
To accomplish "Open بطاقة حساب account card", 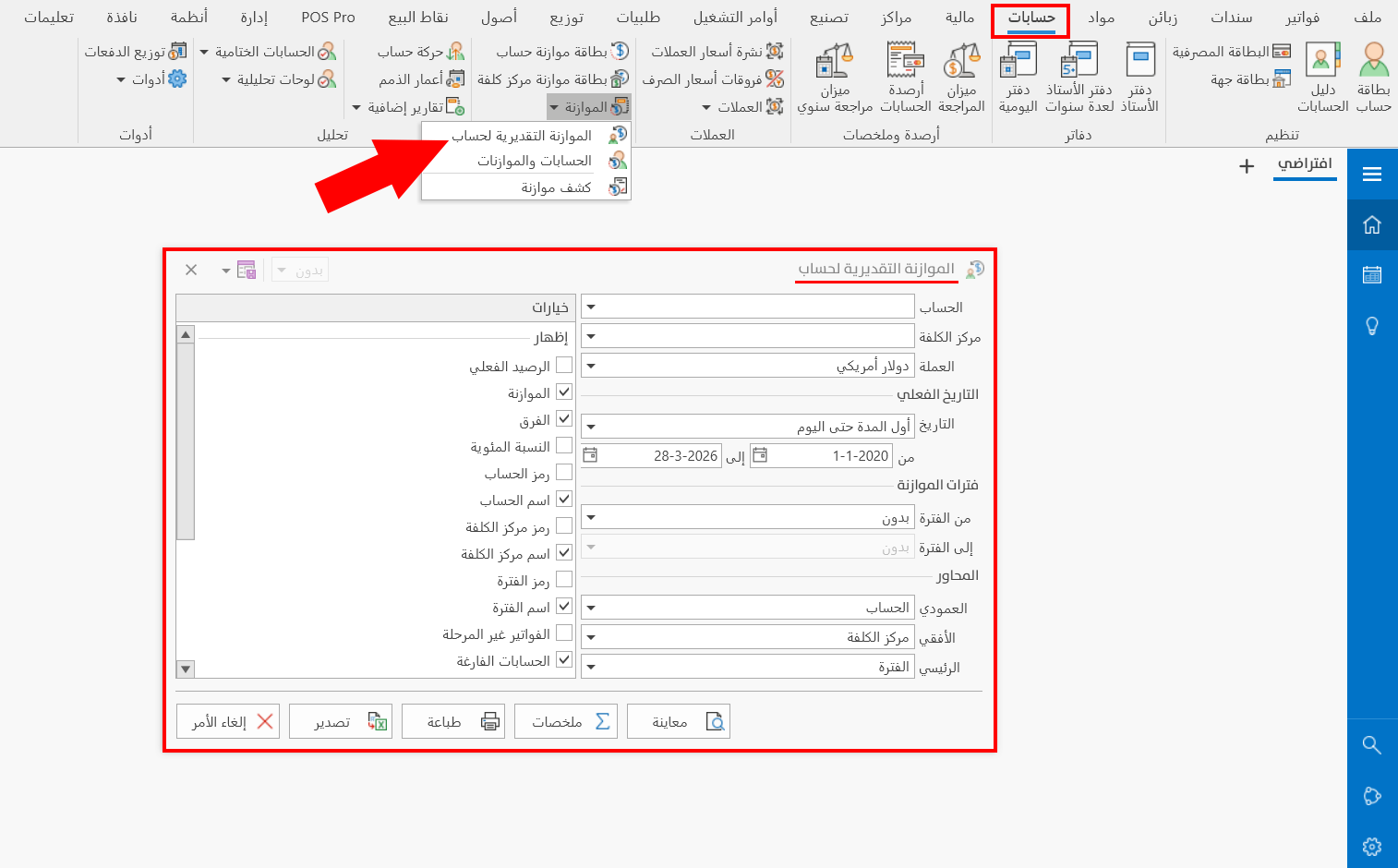I will point(1373,78).
